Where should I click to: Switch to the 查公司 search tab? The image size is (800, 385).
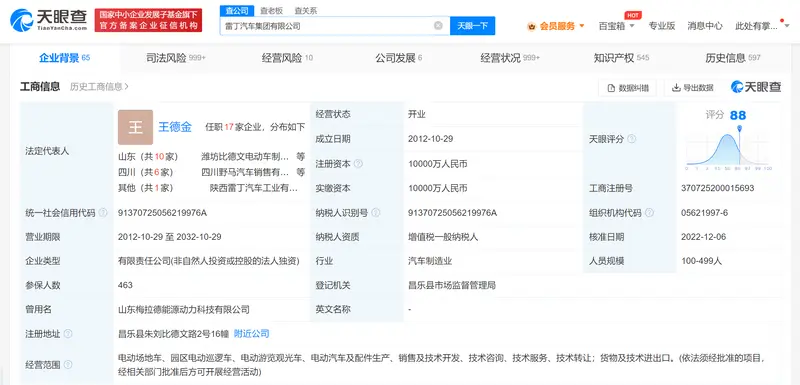point(237,10)
